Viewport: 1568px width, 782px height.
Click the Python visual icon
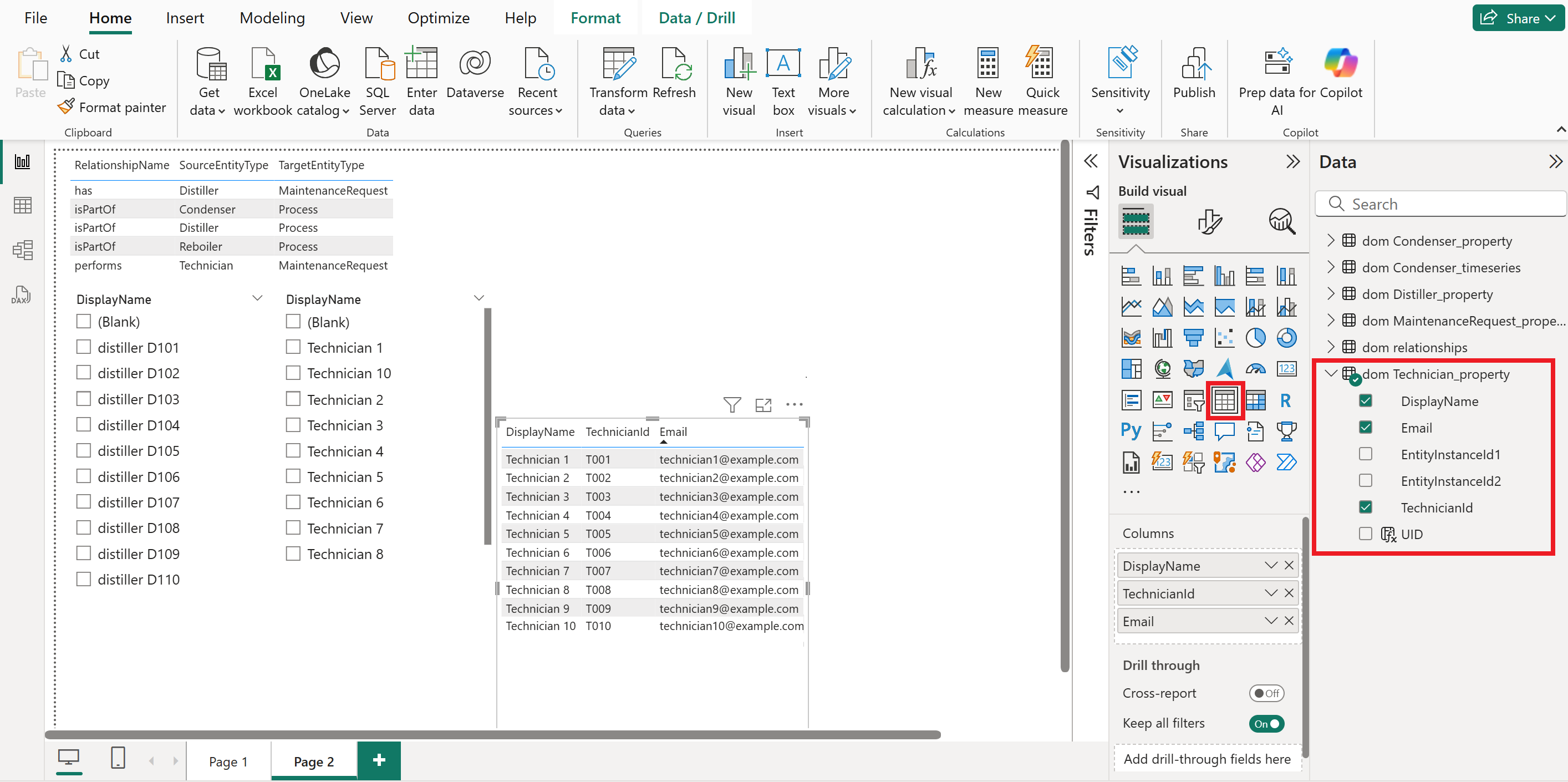[1131, 431]
